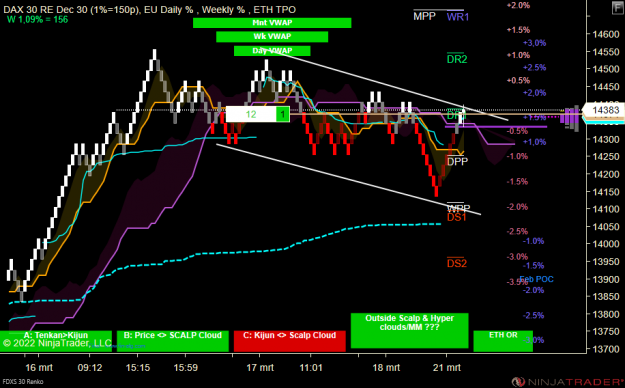This screenshot has width=625, height=388.
Task: Click the '18 mrt' date on time axis
Action: click(386, 367)
